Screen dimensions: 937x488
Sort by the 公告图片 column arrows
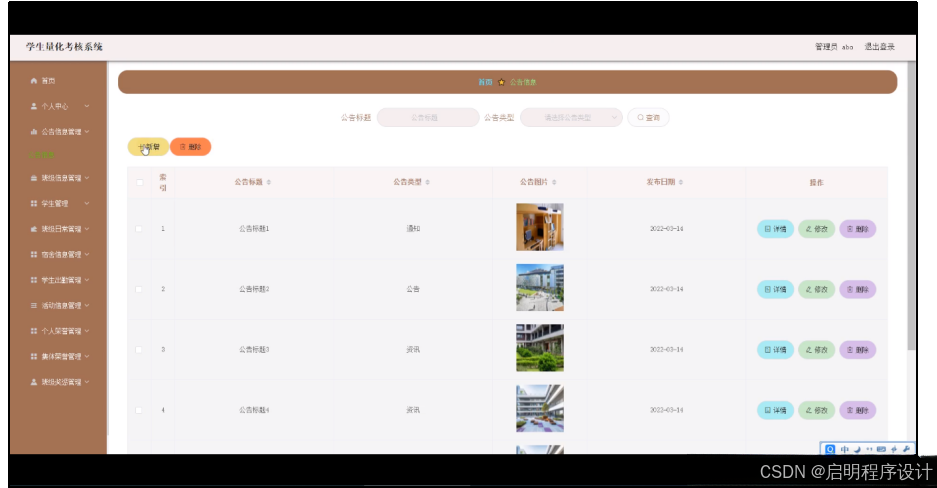point(555,182)
